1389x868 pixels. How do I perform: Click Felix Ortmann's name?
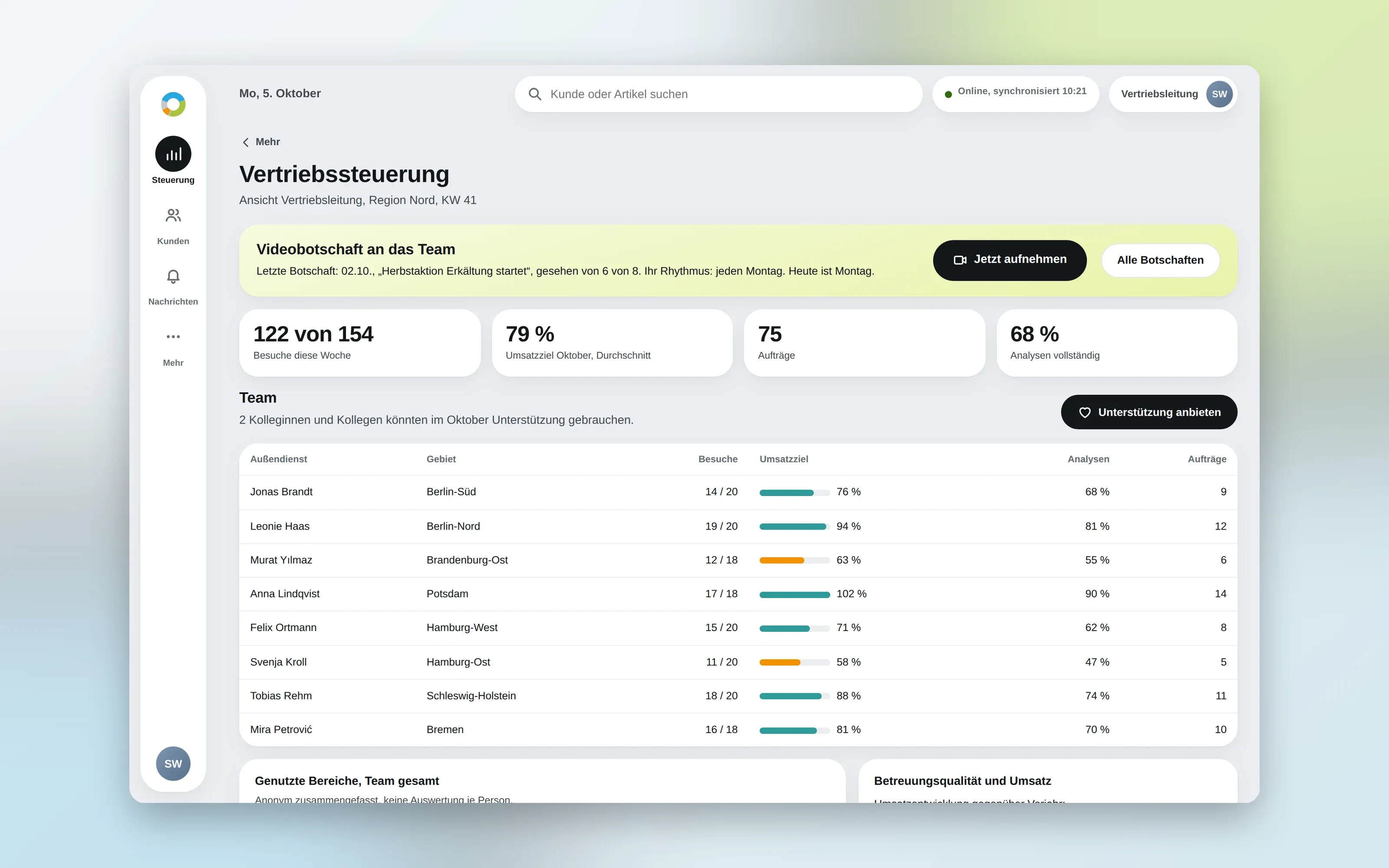(283, 628)
